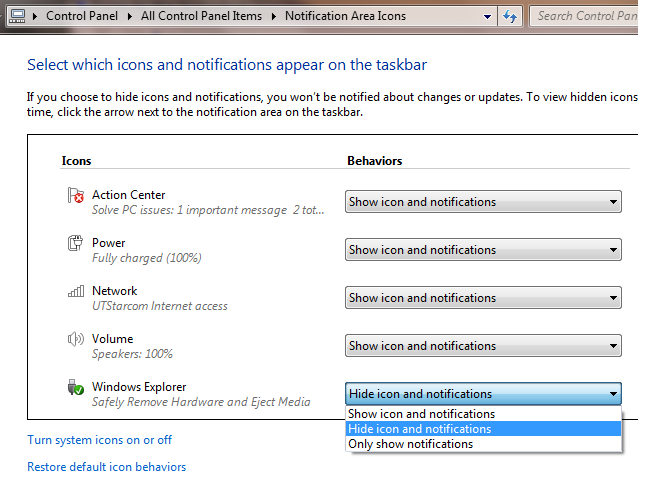Click the refresh button beside address bar
The image size is (653, 478).
511,16
